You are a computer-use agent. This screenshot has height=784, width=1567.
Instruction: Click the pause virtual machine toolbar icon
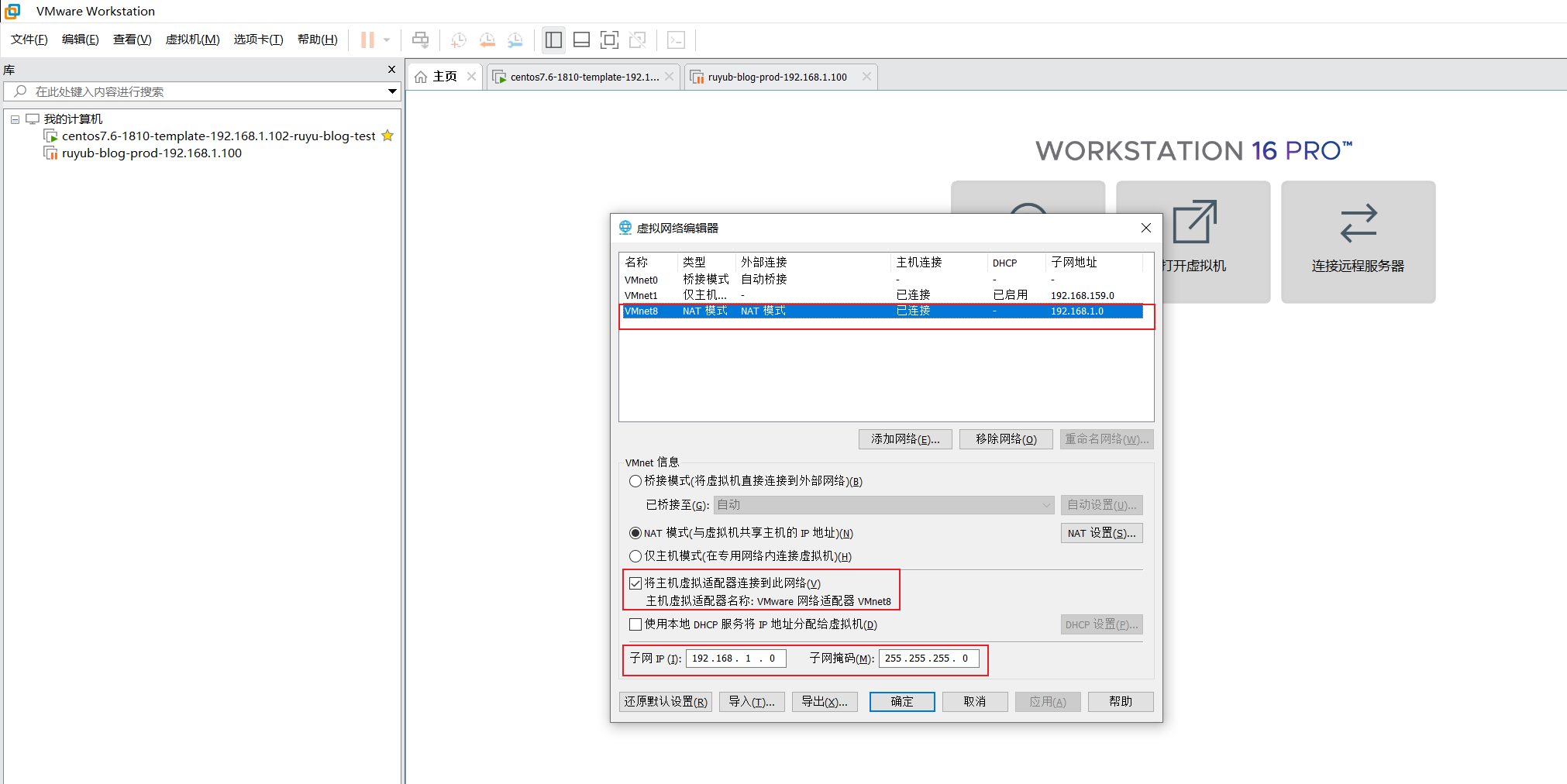point(367,40)
